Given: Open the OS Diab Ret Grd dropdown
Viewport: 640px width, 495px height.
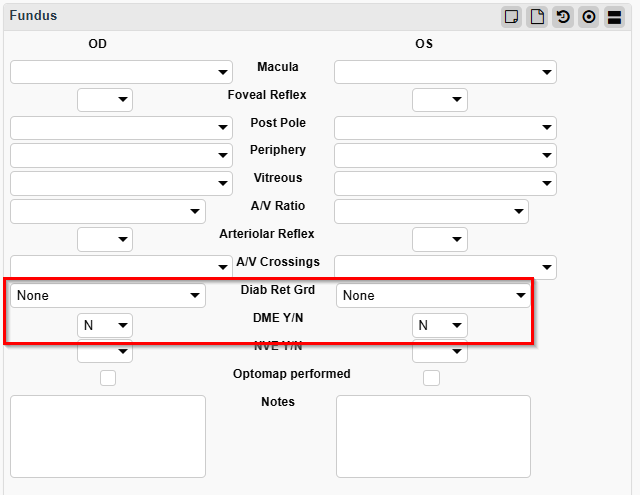Looking at the screenshot, I should [x=433, y=295].
